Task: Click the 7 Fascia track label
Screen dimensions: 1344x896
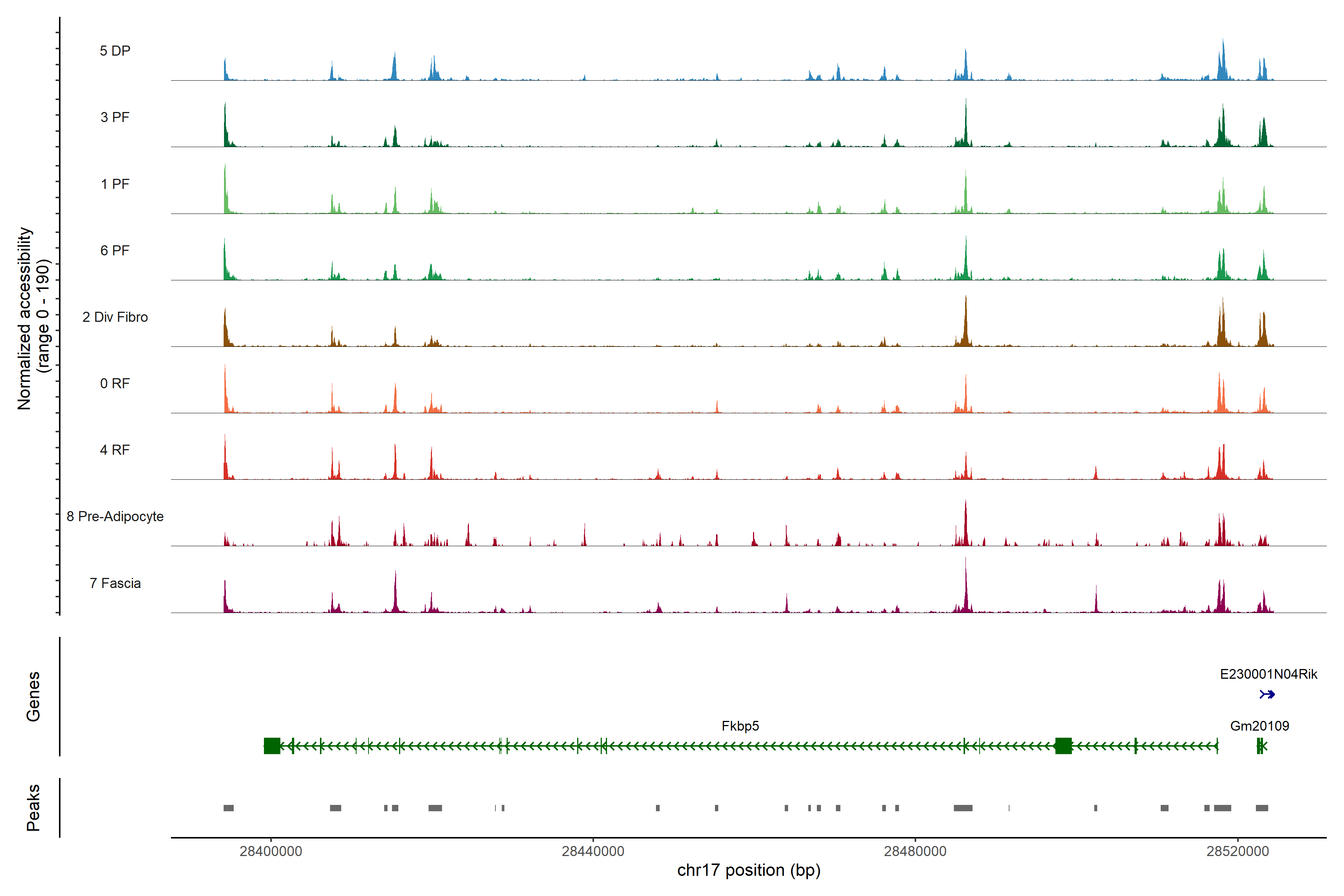Action: tap(115, 583)
